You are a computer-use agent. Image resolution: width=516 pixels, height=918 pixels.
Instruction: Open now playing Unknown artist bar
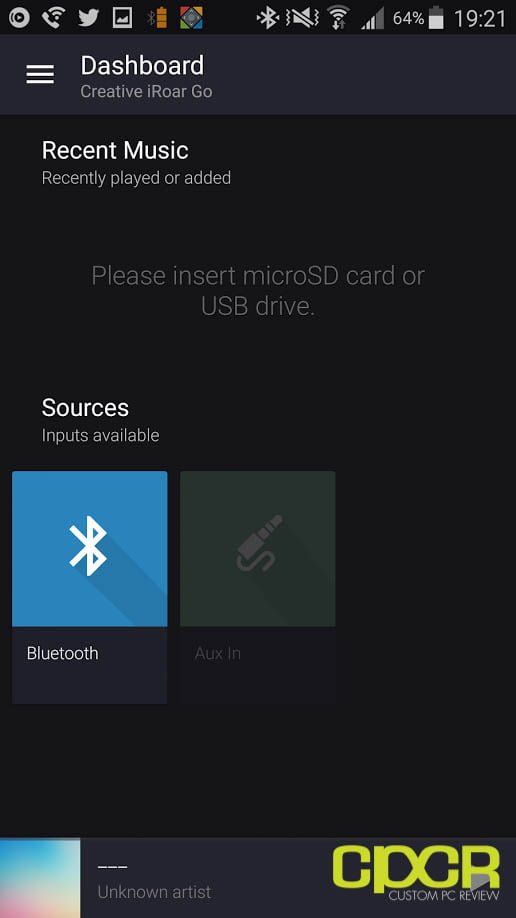[258, 878]
